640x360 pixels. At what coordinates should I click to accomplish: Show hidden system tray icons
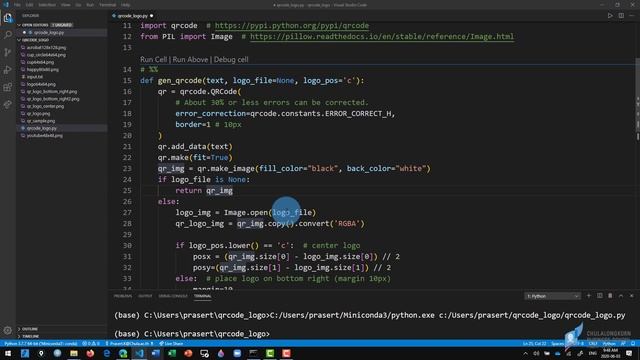coord(525,353)
